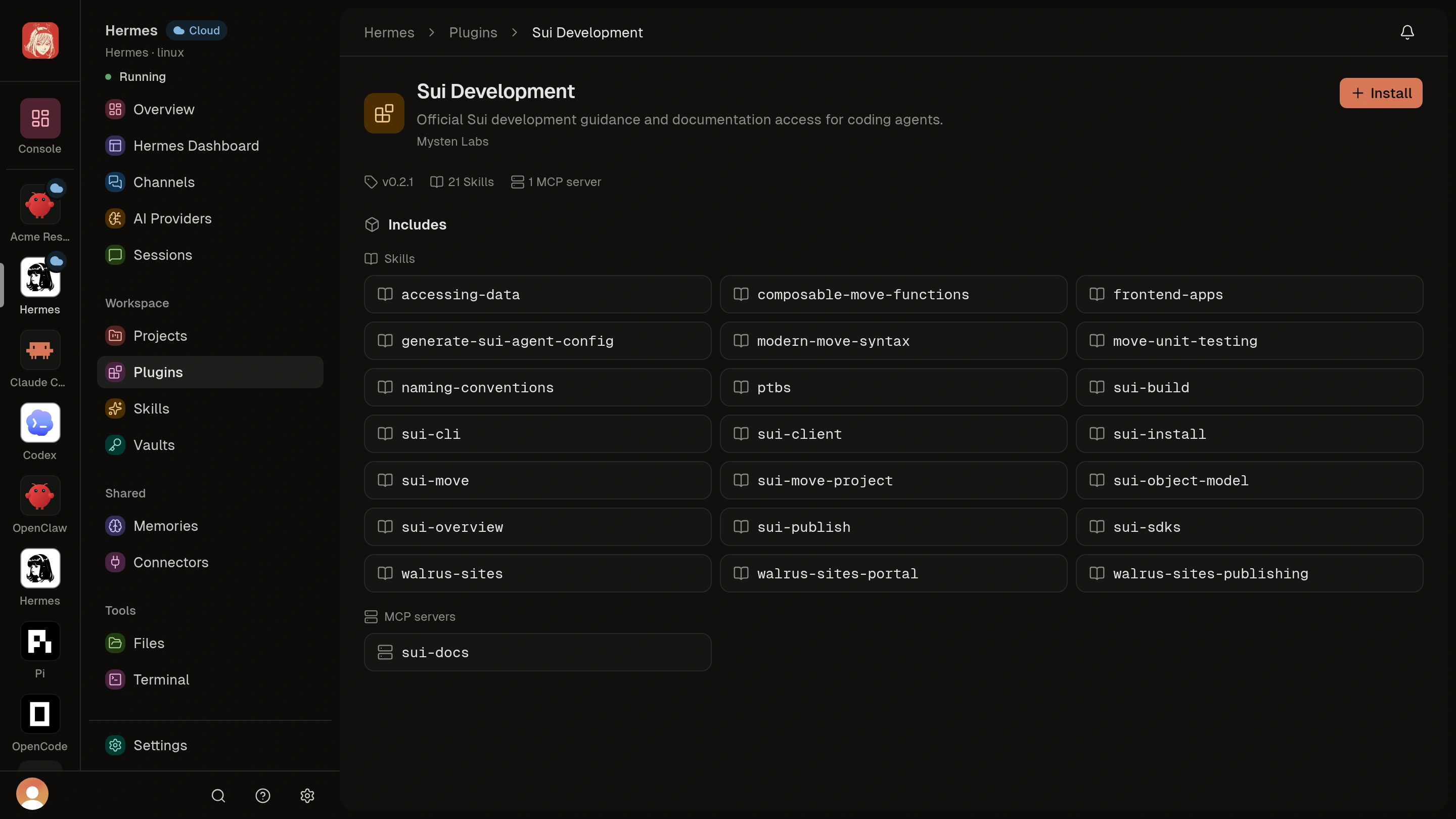Screen dimensions: 1456x819
Task: Open the ptbs skill card
Action: (x=893, y=387)
